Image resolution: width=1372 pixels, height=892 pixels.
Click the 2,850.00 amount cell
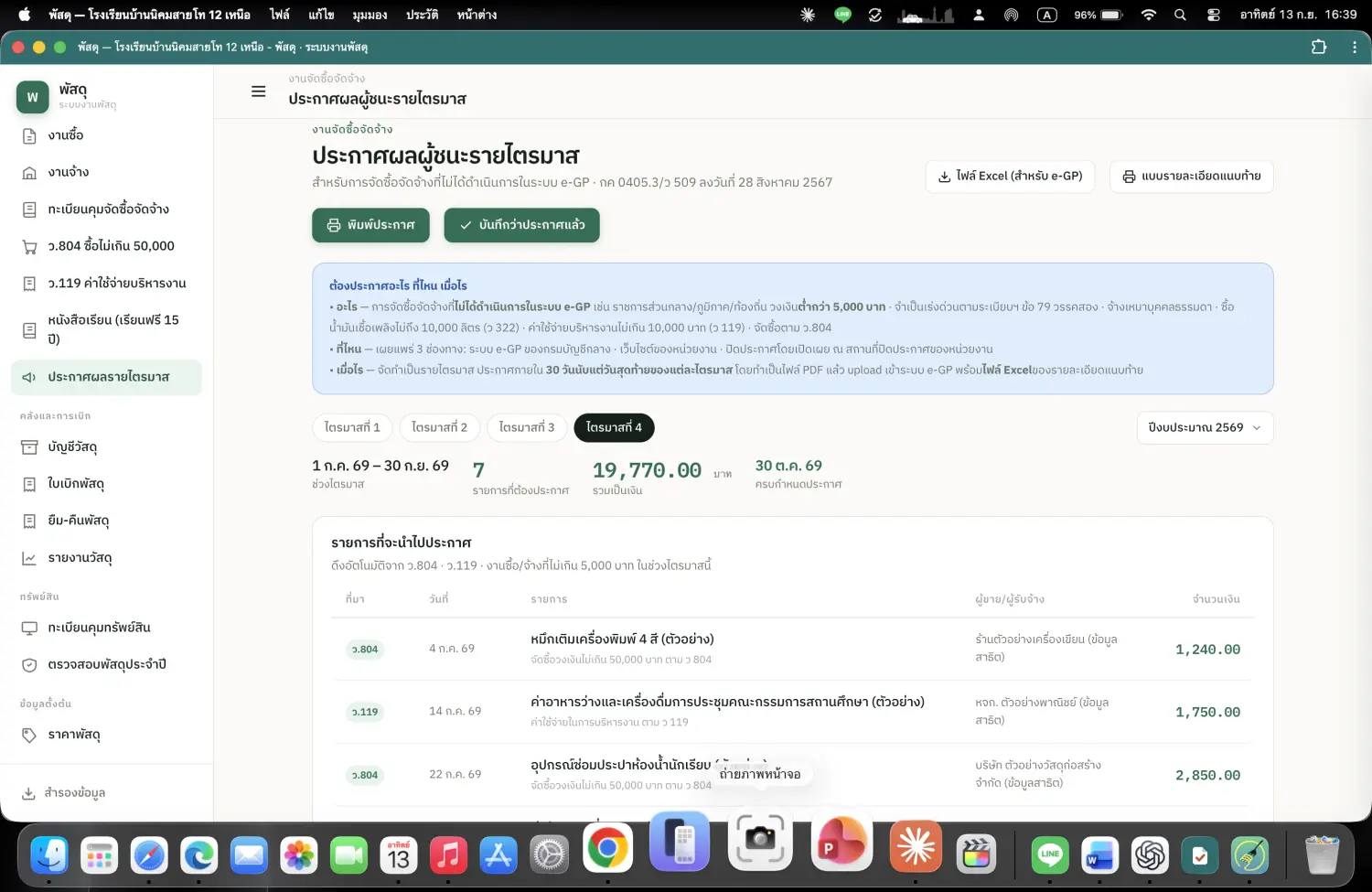coord(1207,776)
